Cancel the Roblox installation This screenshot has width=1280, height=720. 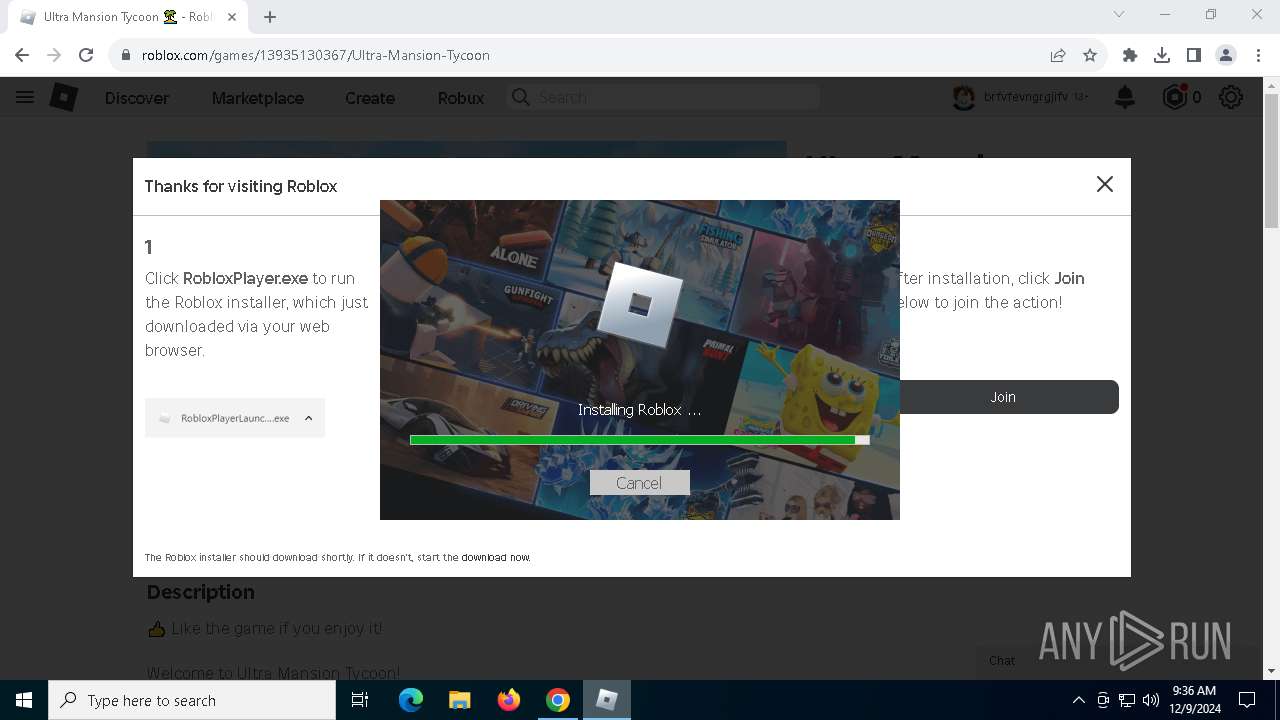639,483
